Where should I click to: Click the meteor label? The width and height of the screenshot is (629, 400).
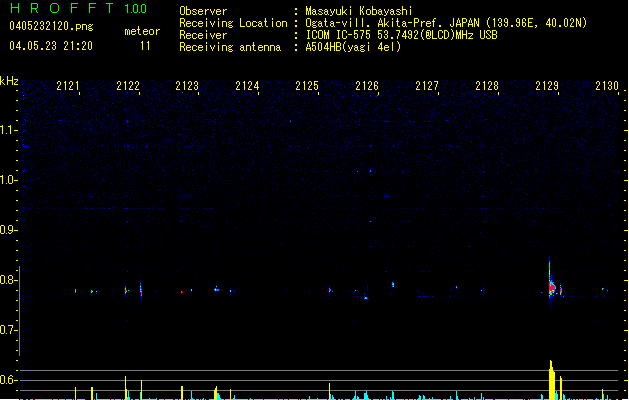tap(142, 31)
